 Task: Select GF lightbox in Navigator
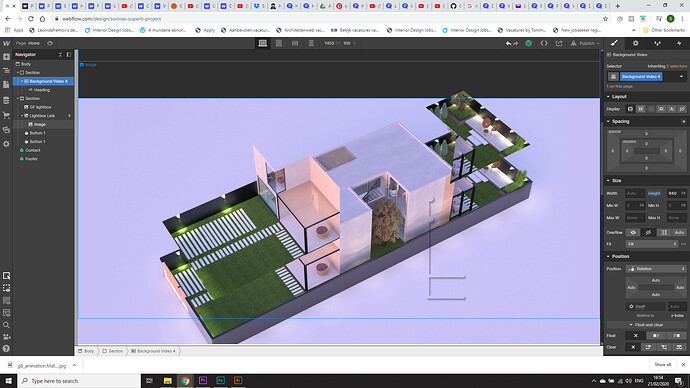tap(40, 107)
